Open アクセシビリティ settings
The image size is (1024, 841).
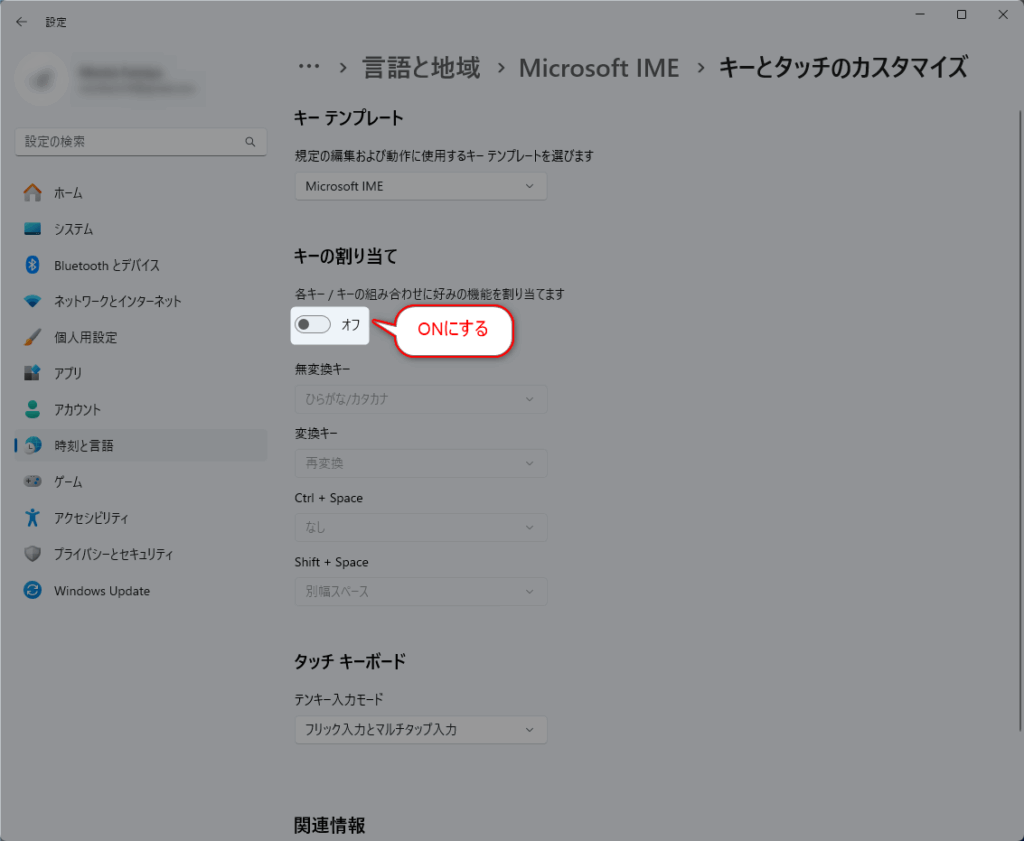[140, 518]
